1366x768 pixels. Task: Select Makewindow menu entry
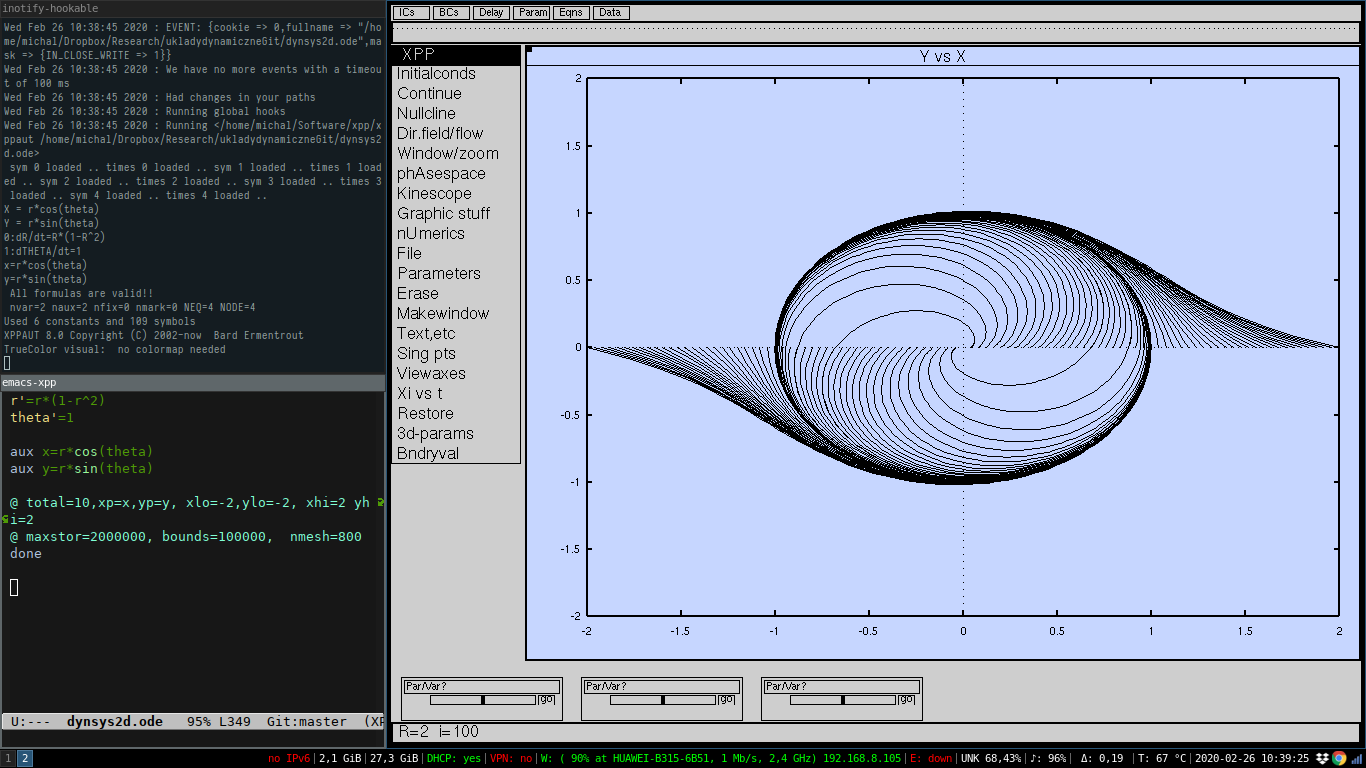[x=456, y=314]
